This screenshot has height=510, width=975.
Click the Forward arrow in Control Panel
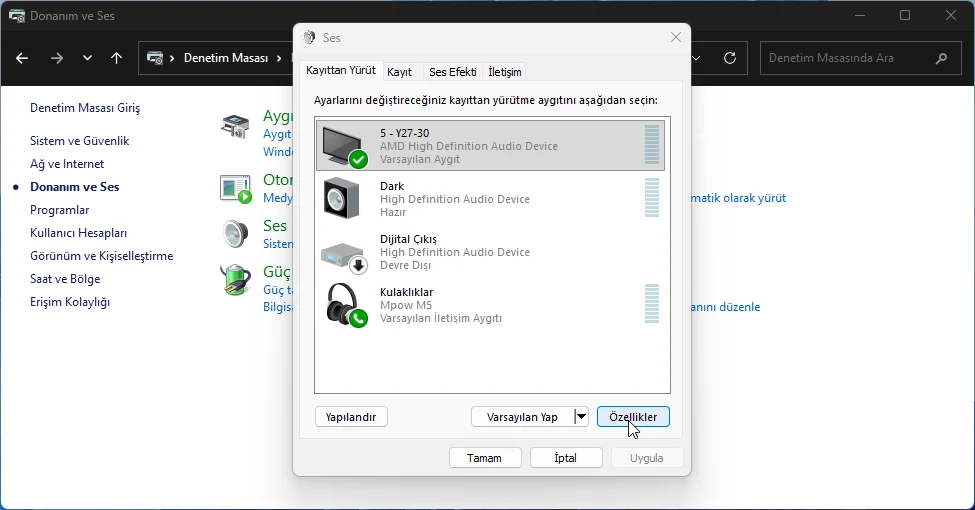click(x=57, y=58)
